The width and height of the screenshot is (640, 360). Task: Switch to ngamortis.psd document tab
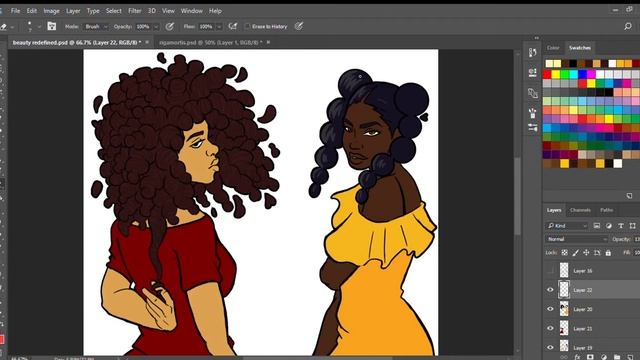[209, 42]
